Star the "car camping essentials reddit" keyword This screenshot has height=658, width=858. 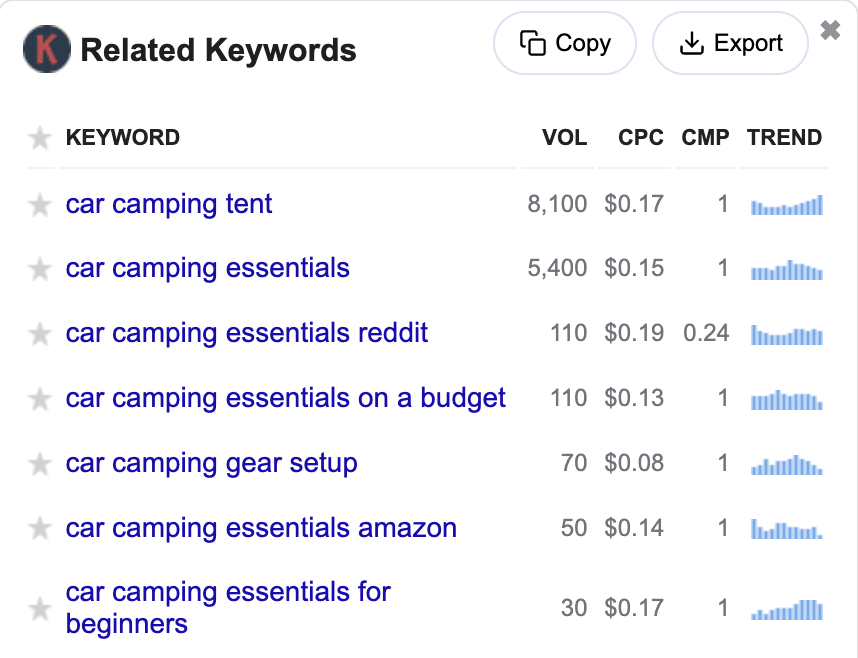pyautogui.click(x=40, y=334)
